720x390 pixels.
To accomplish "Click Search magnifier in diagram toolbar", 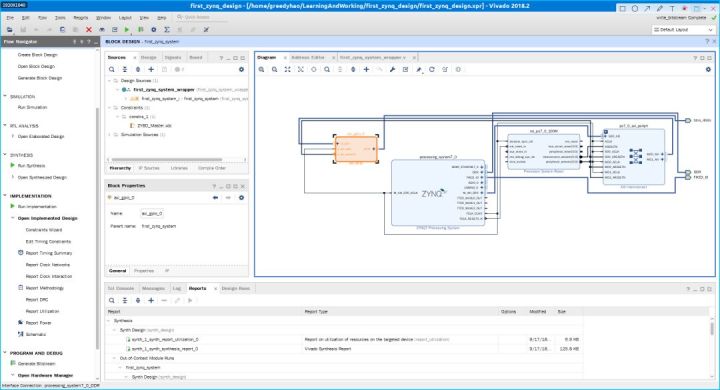I will pos(327,69).
